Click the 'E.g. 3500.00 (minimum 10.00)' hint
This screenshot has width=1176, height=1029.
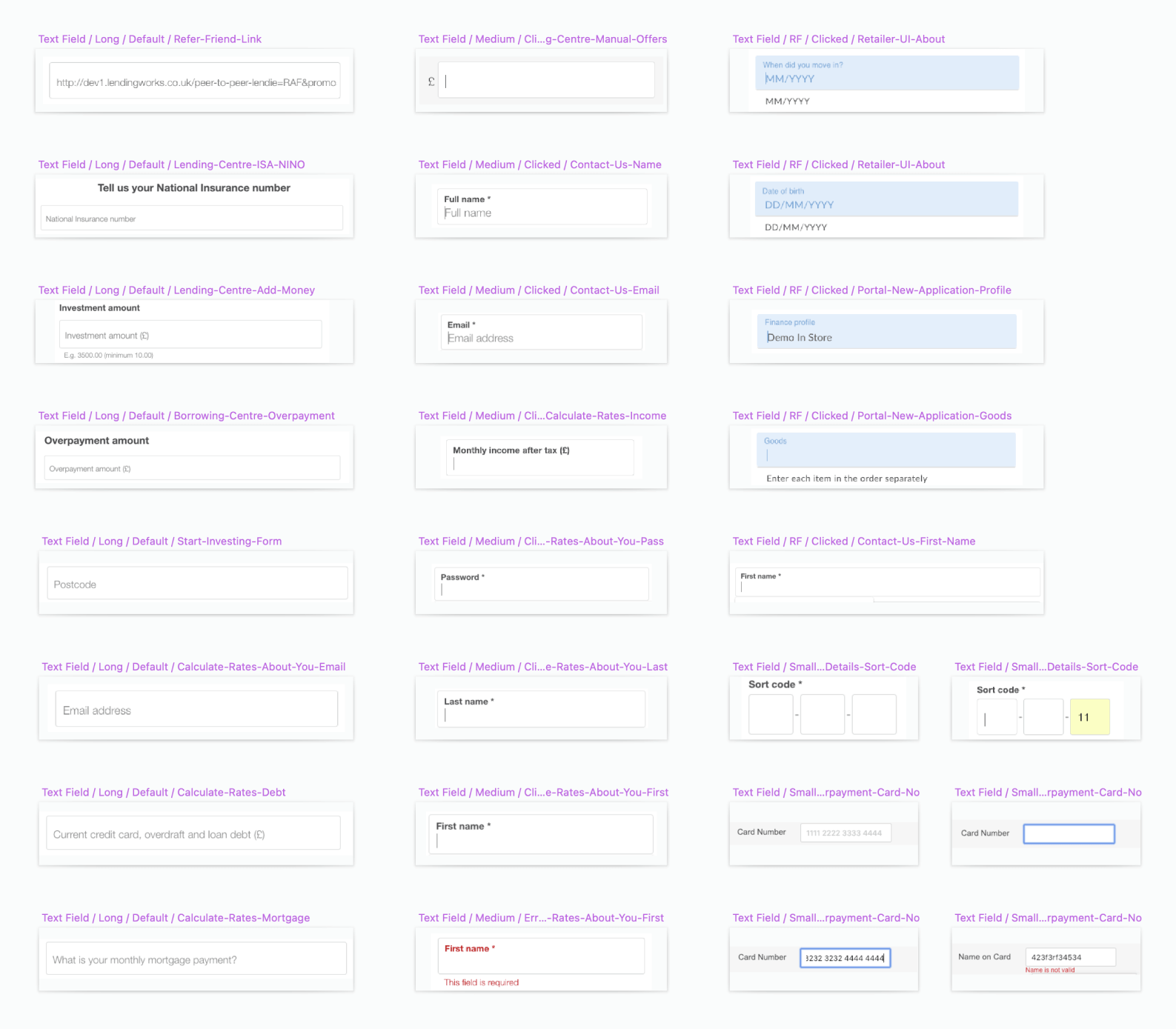click(109, 356)
